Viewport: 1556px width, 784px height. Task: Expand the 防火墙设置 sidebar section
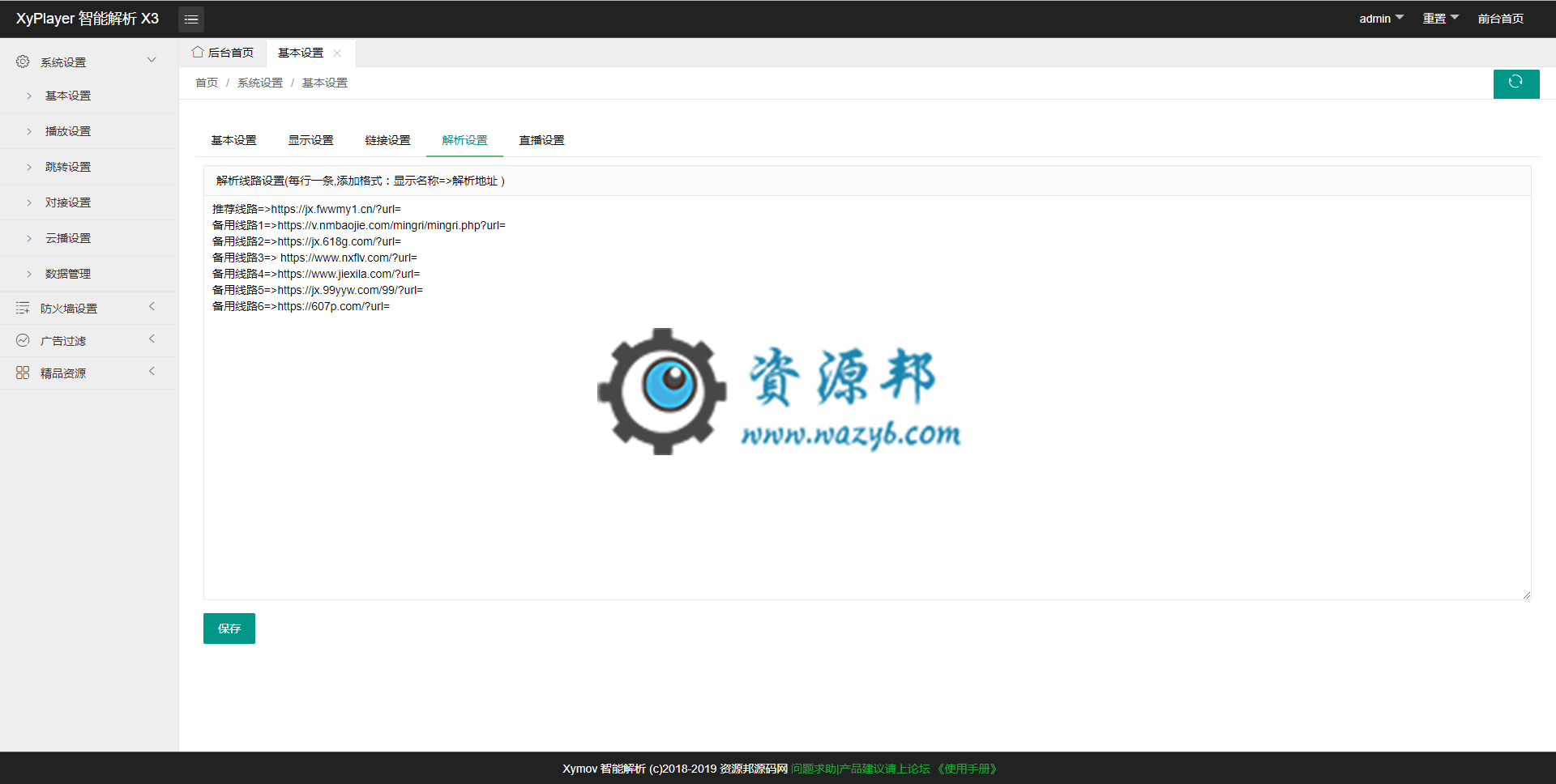[152, 307]
